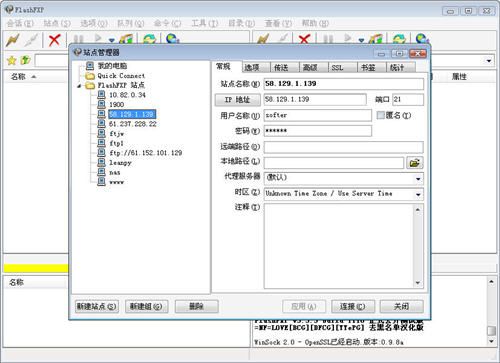The height and width of the screenshot is (363, 500).
Task: Click the 用户名称 username input field
Action: pos(317,115)
